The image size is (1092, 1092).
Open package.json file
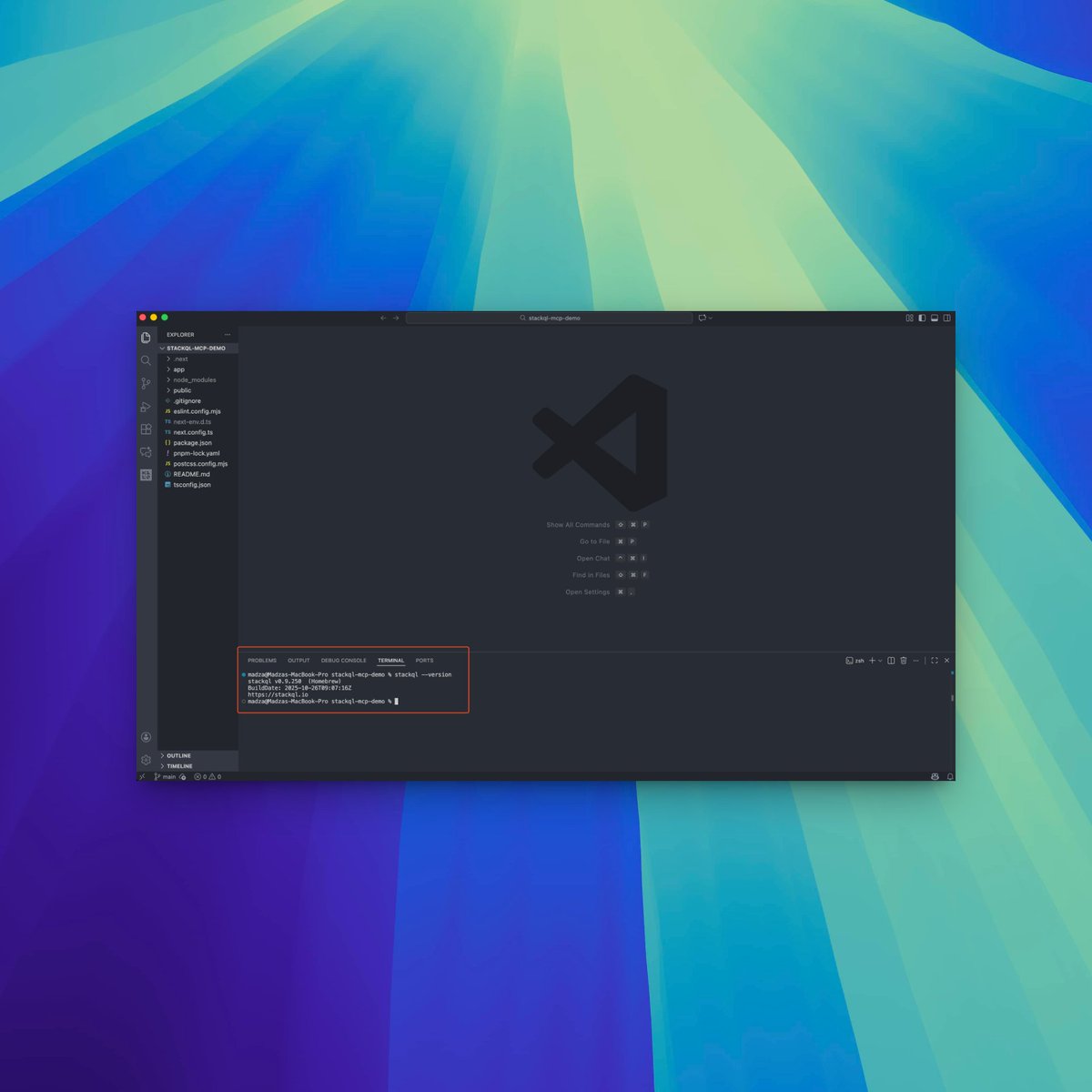(197, 443)
